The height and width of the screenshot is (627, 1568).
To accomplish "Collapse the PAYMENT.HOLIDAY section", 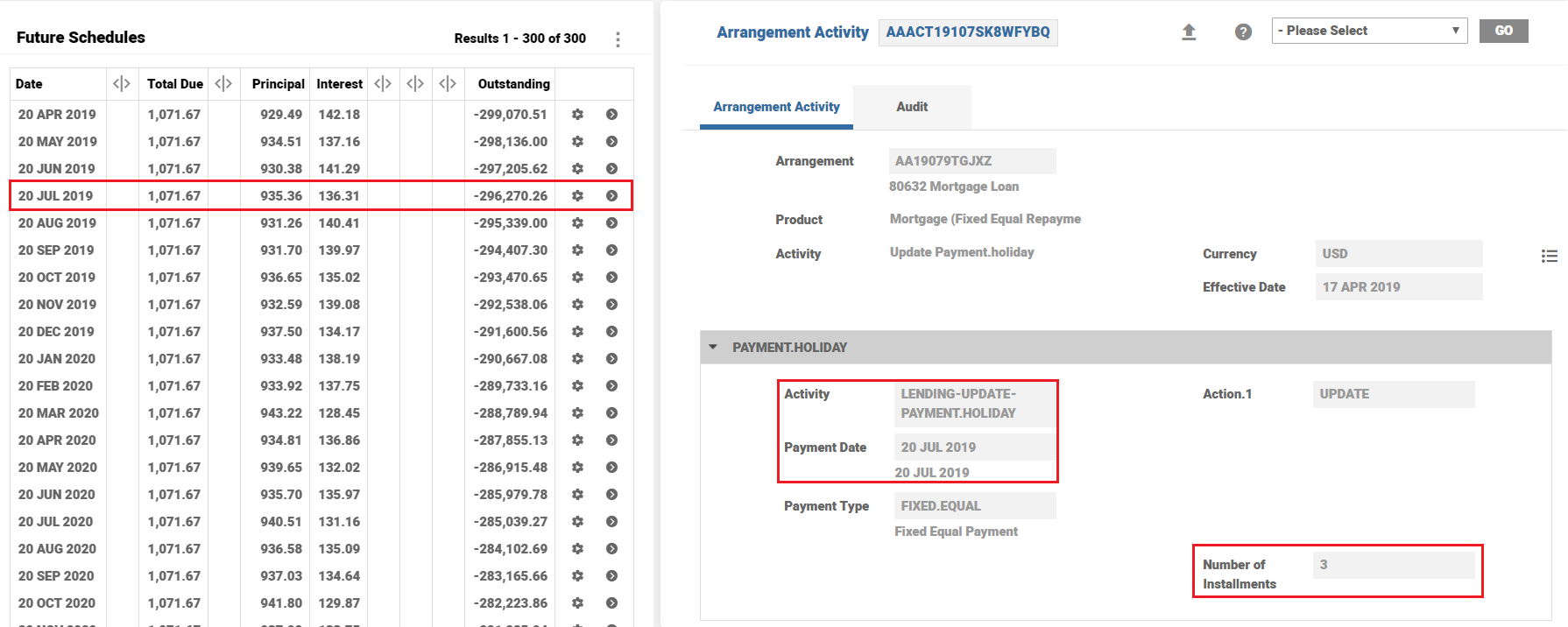I will [713, 348].
